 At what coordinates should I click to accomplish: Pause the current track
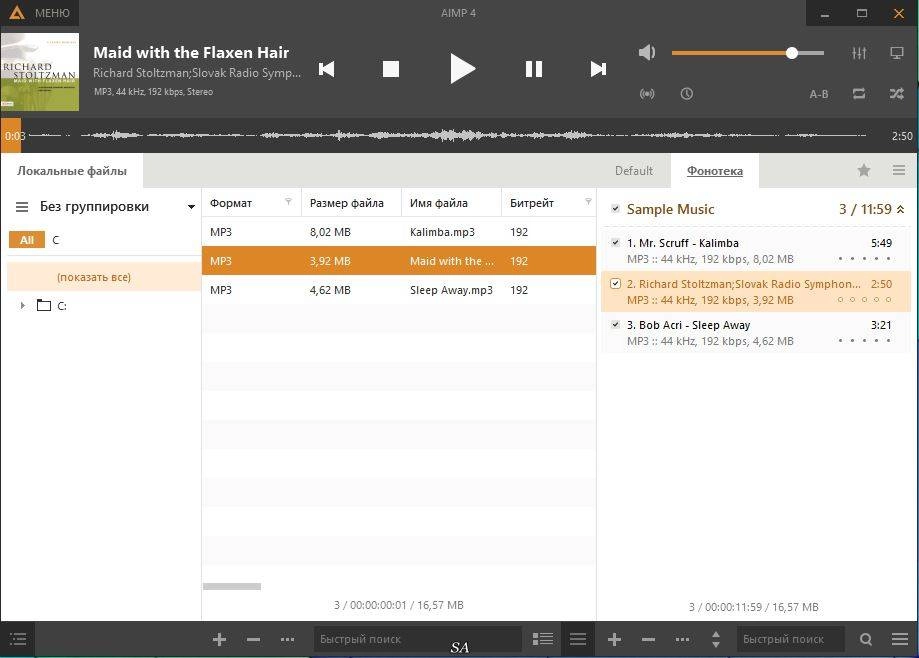click(533, 69)
